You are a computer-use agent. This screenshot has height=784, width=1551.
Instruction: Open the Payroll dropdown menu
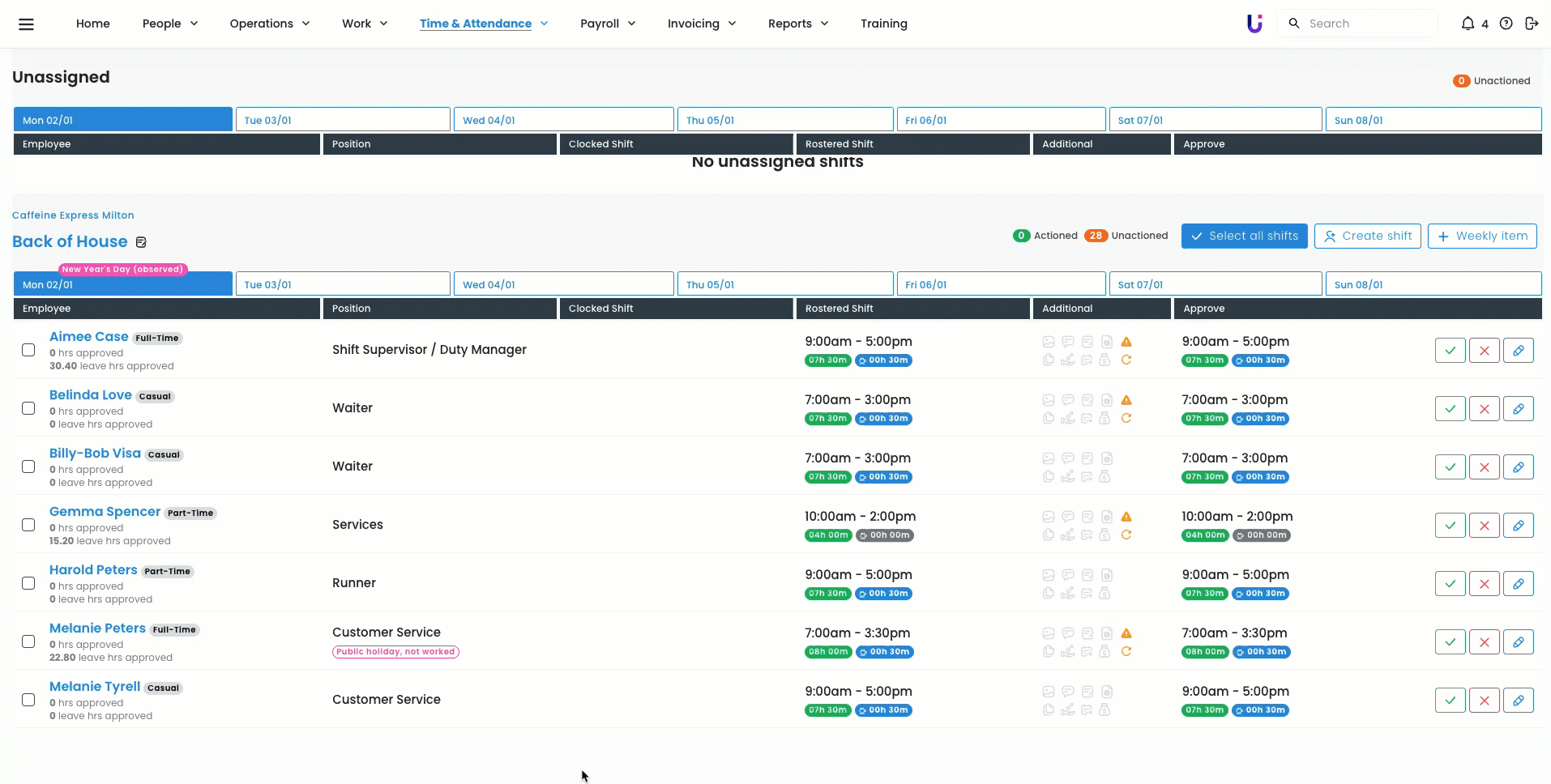608,23
